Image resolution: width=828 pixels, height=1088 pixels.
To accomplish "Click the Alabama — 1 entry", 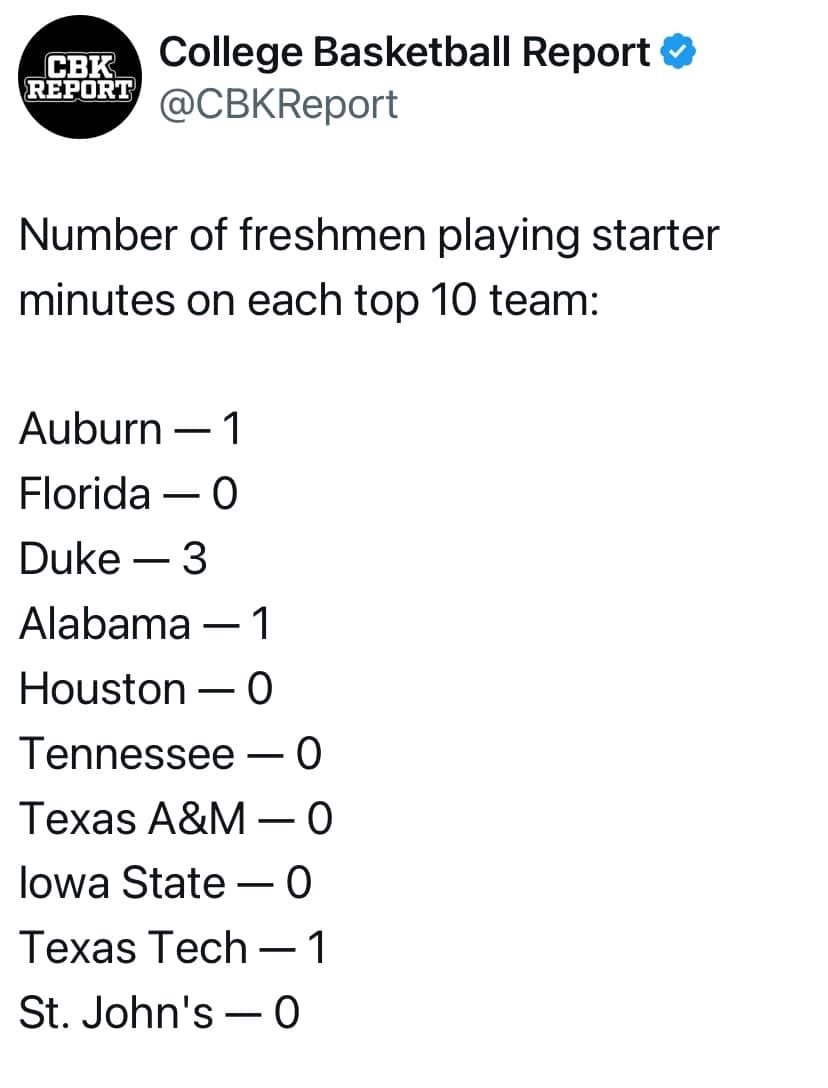I will pos(144,623).
